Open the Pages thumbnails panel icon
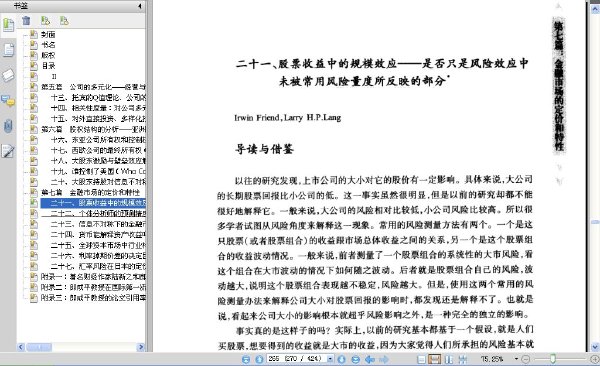This screenshot has height=366, width=600. 8,50
